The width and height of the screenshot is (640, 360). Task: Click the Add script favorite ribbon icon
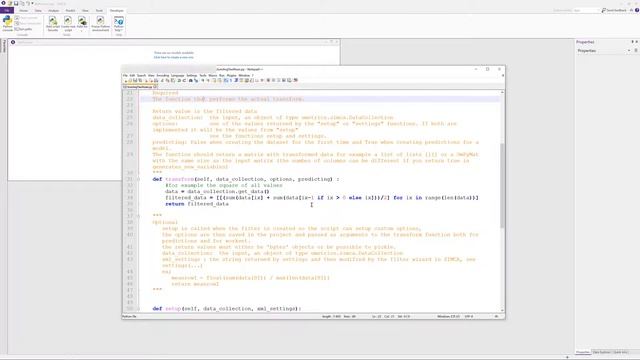[x=53, y=24]
